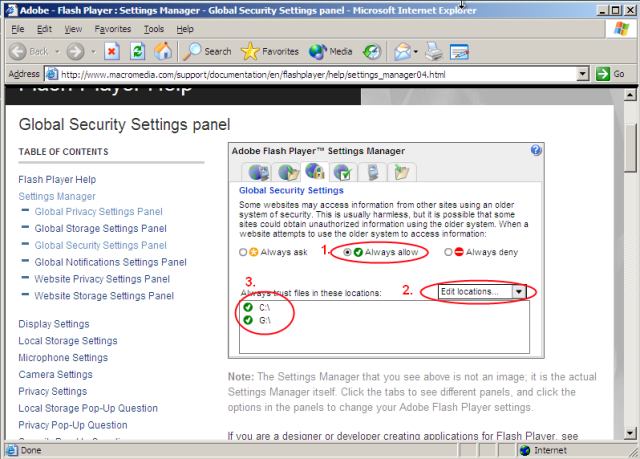Select the Always deny radio button
The image size is (640, 459).
tap(448, 252)
